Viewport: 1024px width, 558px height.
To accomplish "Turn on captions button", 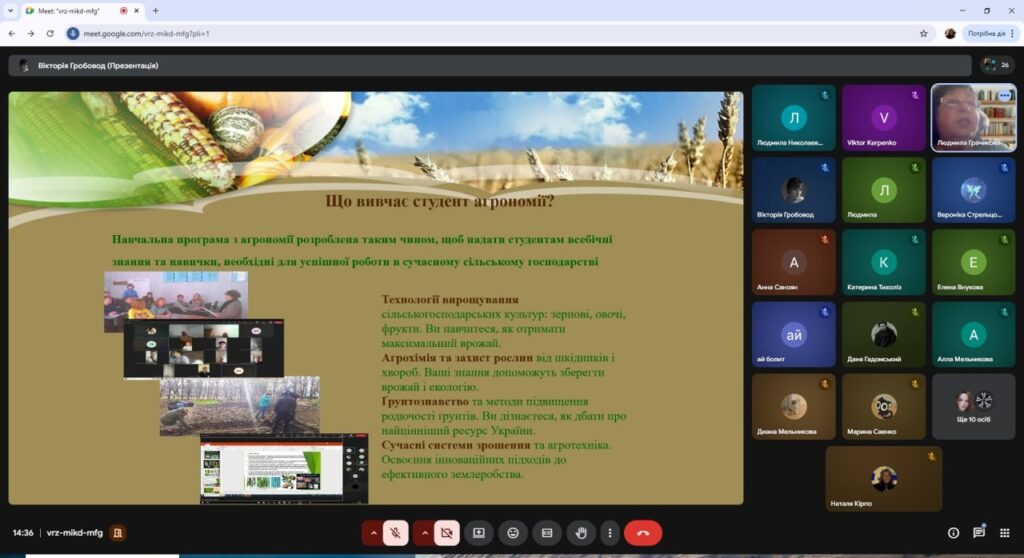I will coord(547,533).
